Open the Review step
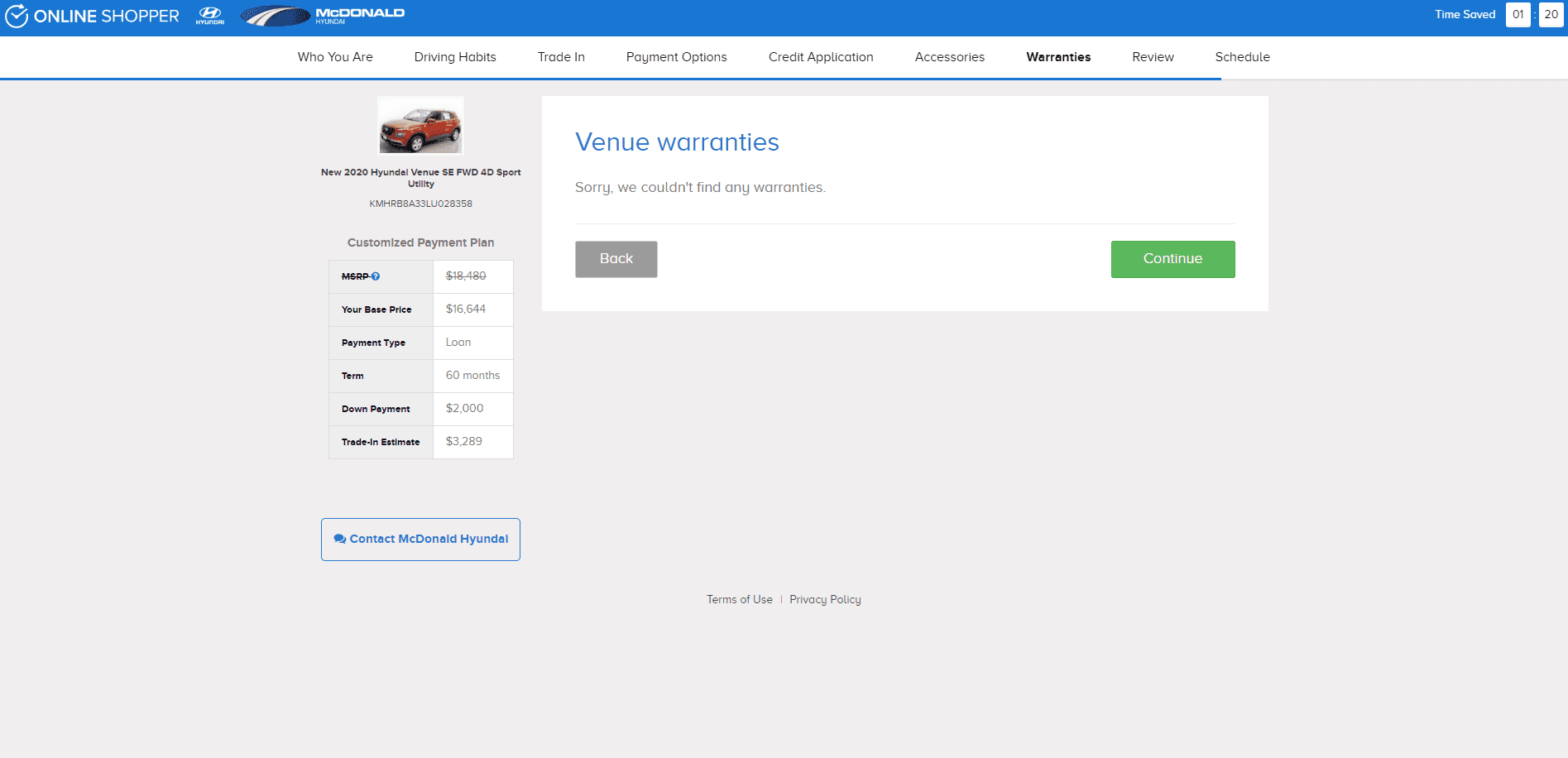 pyautogui.click(x=1153, y=57)
